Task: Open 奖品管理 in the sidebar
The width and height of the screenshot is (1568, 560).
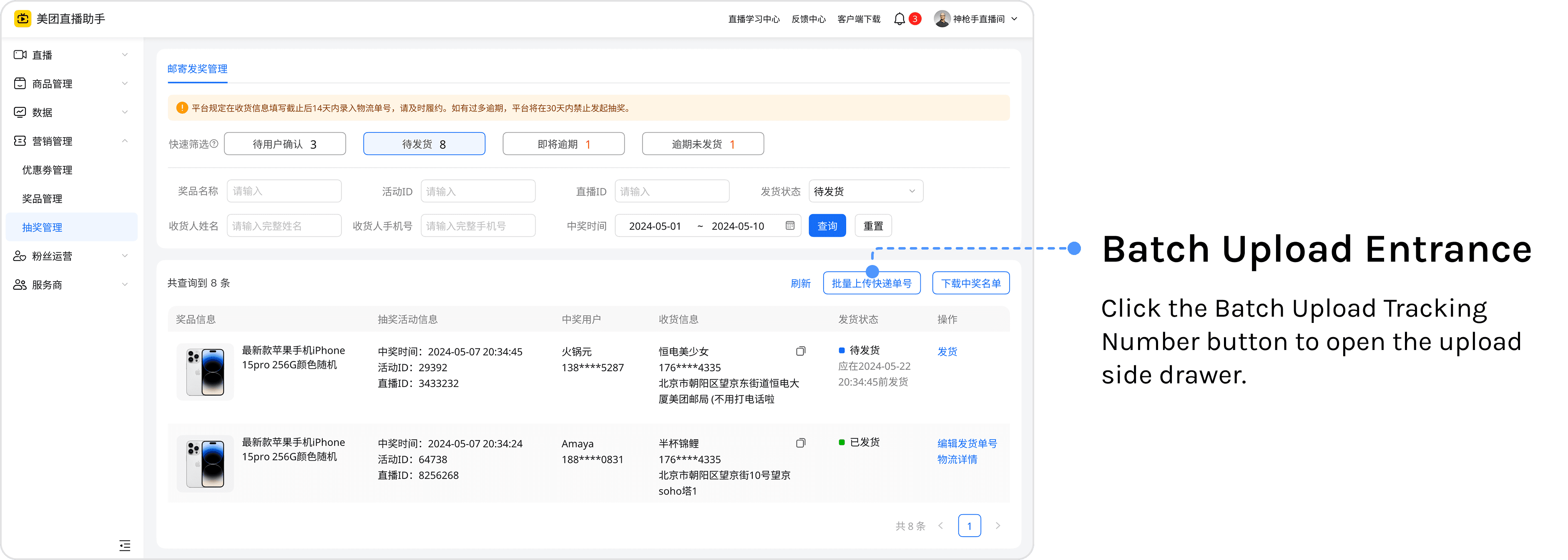Action: coord(42,199)
